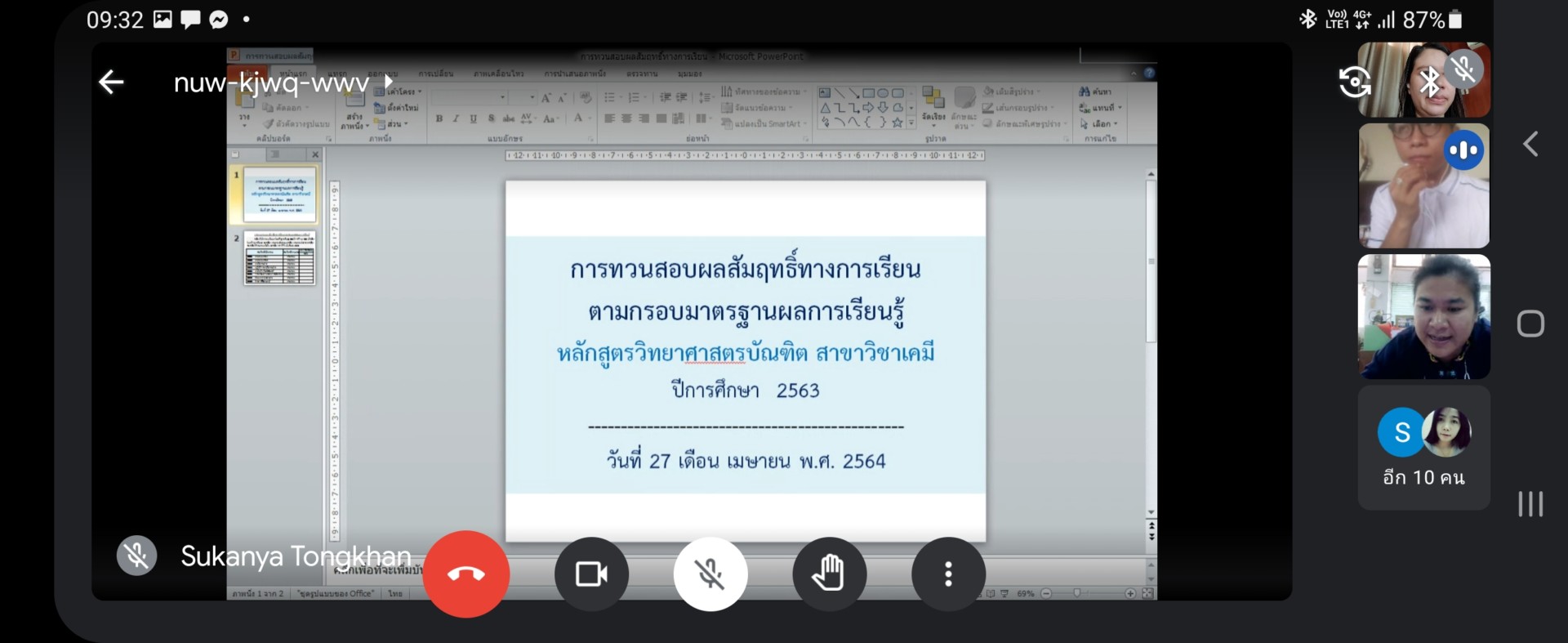This screenshot has height=643, width=1568.
Task: Expand meeting details arrow after nuw-kjwq-wwv
Action: point(390,82)
